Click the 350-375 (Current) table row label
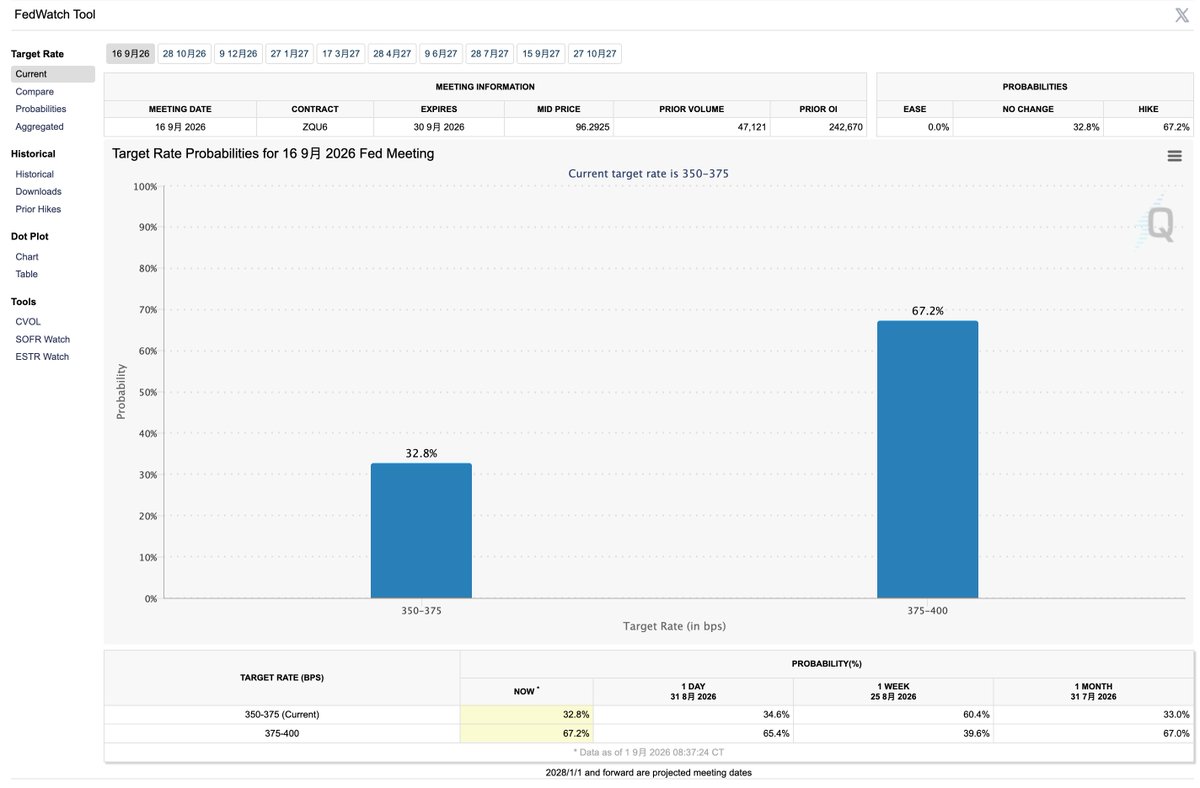 pos(282,715)
